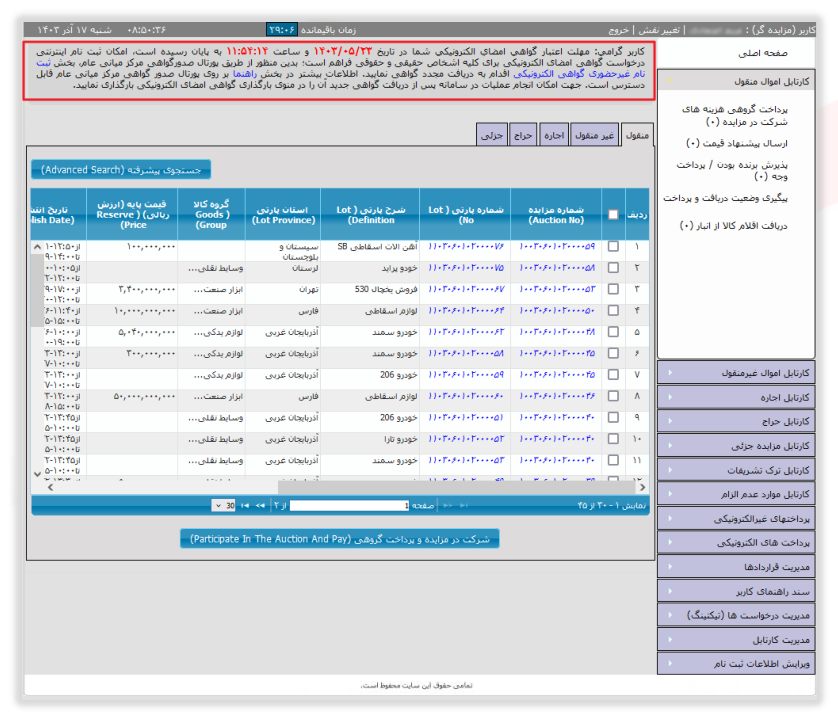The height and width of the screenshot is (721, 838).
Task: Tick the checkbox for row ۵ (خودرو سمند, آذربایجان غربی)
Action: (613, 332)
